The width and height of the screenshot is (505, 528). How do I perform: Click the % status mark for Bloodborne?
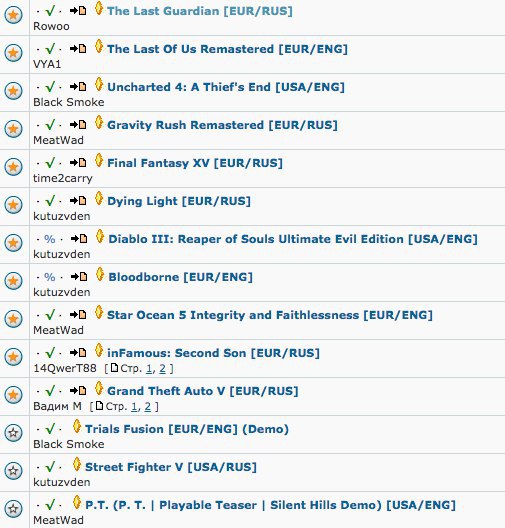click(49, 277)
